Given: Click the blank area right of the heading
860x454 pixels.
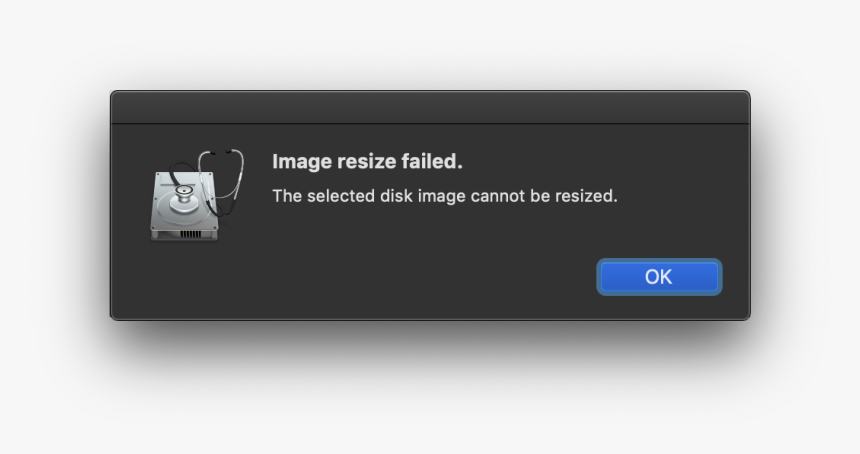Looking at the screenshot, I should click(600, 162).
